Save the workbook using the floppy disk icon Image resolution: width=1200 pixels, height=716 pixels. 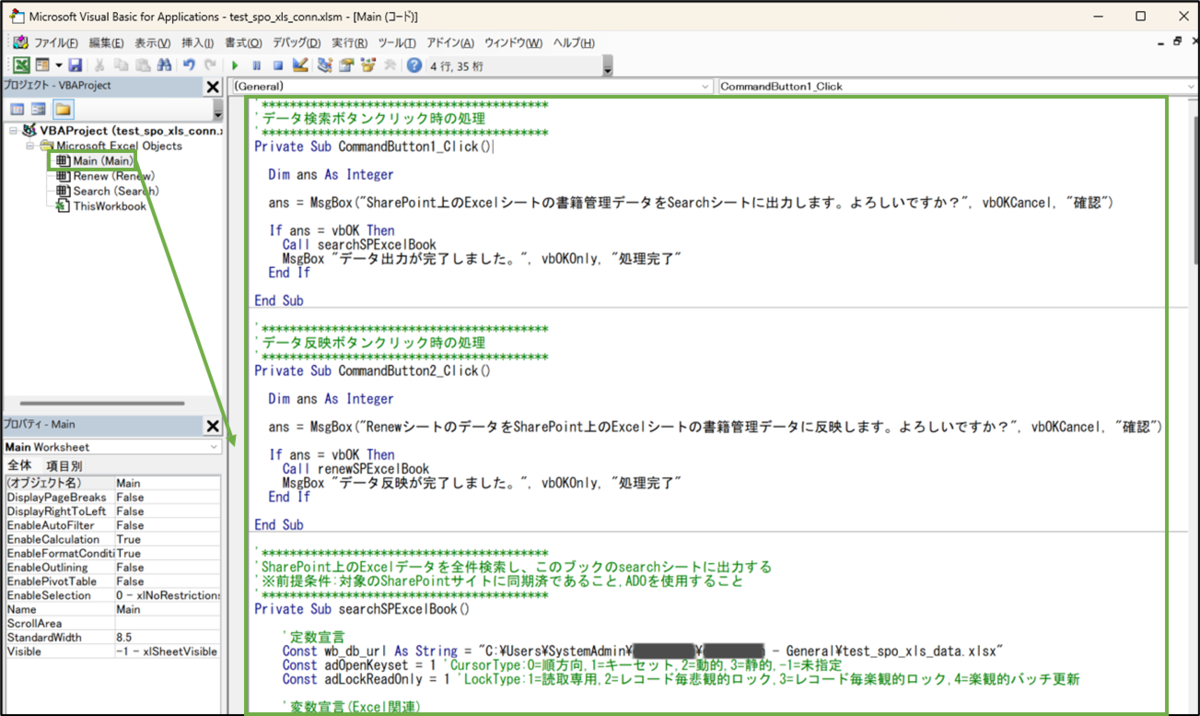tap(75, 65)
